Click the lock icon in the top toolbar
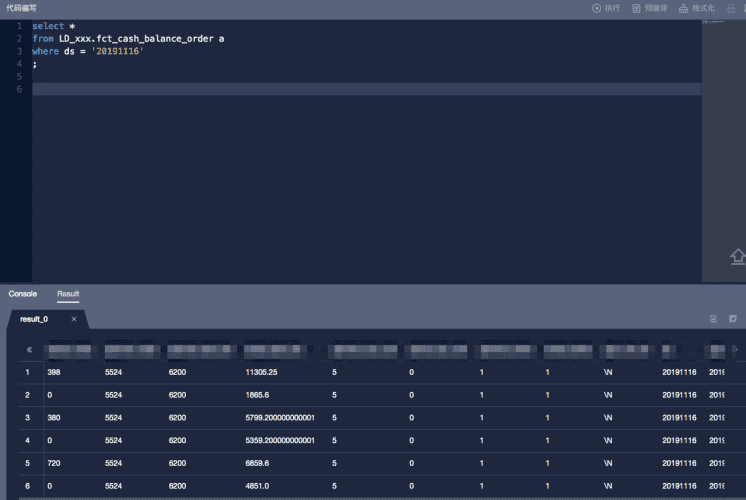The image size is (746, 500). (731, 8)
